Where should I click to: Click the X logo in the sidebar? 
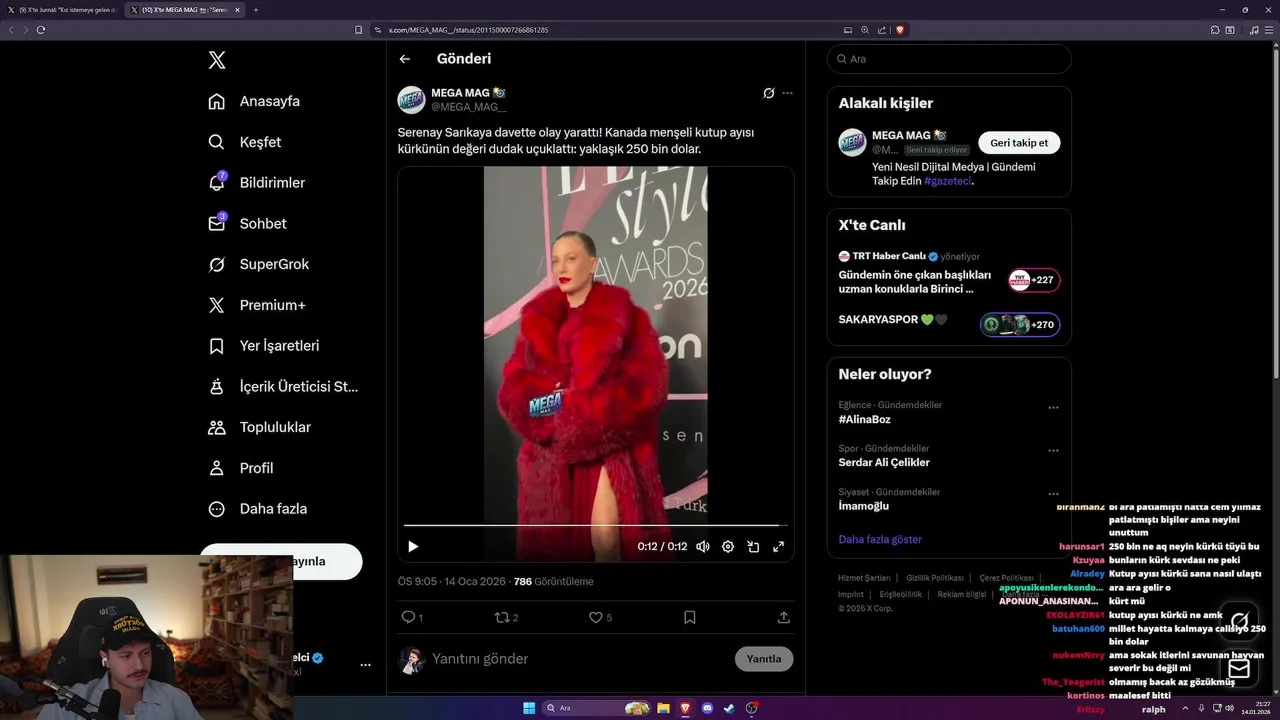pyautogui.click(x=217, y=60)
